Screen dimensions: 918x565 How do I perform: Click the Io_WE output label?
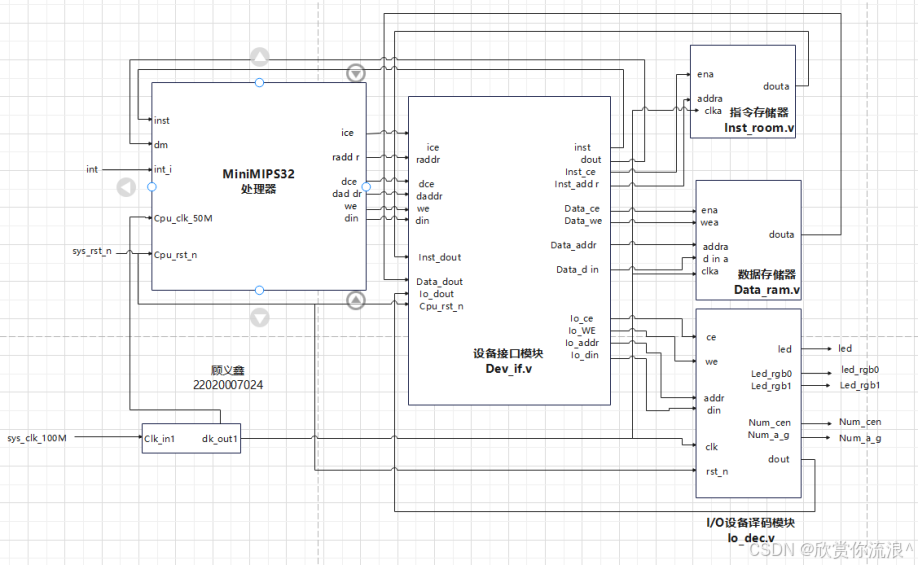pyautogui.click(x=582, y=331)
